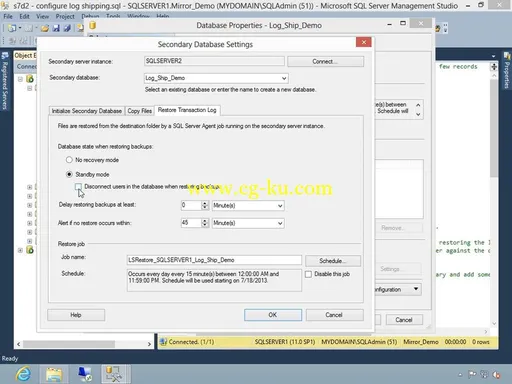Click the Secondary server instance field SQLSERVER2
The height and width of the screenshot is (384, 512).
tap(214, 61)
